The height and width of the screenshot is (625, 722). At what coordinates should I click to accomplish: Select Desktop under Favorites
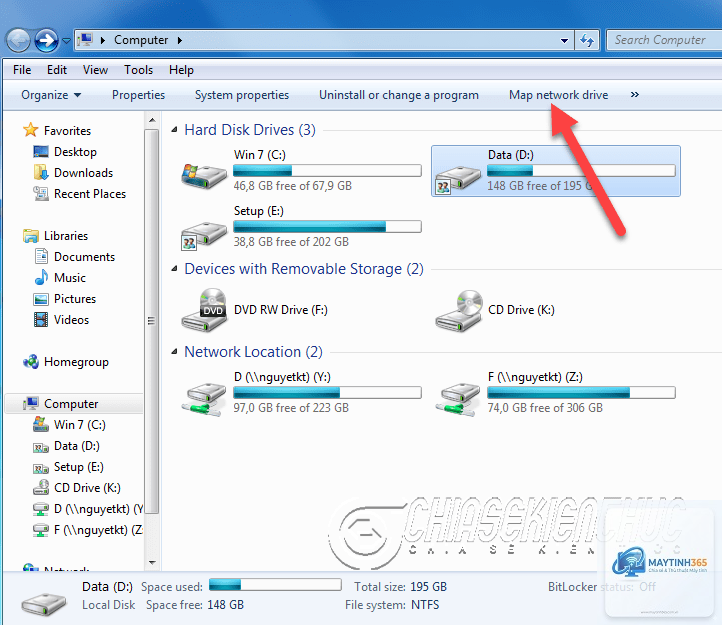click(x=75, y=152)
